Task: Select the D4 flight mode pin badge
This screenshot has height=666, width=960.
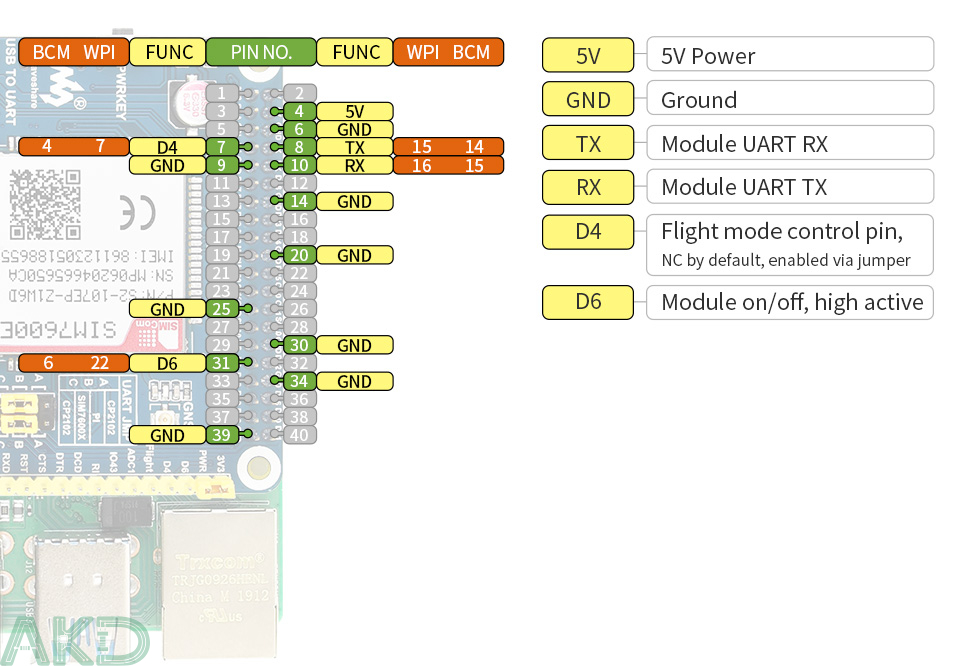Action: click(167, 148)
